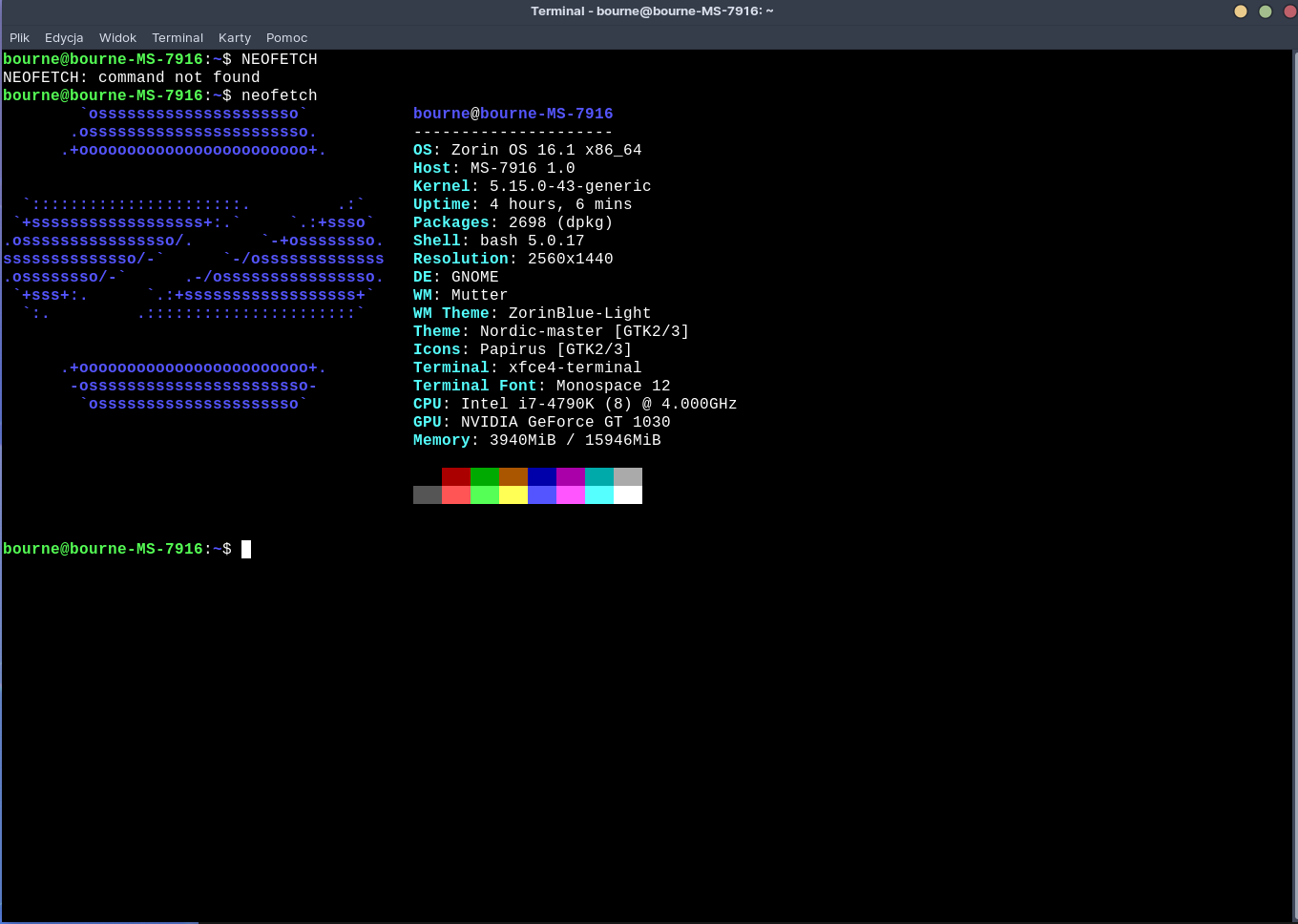This screenshot has height=924, width=1298.
Task: Click the terminal cursor at bottom prompt
Action: pos(246,549)
